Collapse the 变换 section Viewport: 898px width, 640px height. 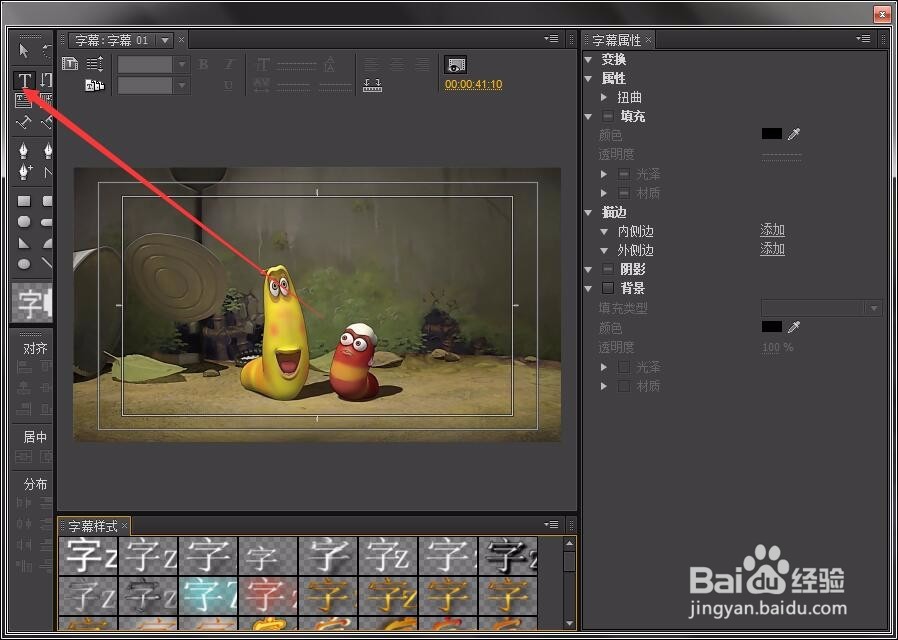[589, 60]
